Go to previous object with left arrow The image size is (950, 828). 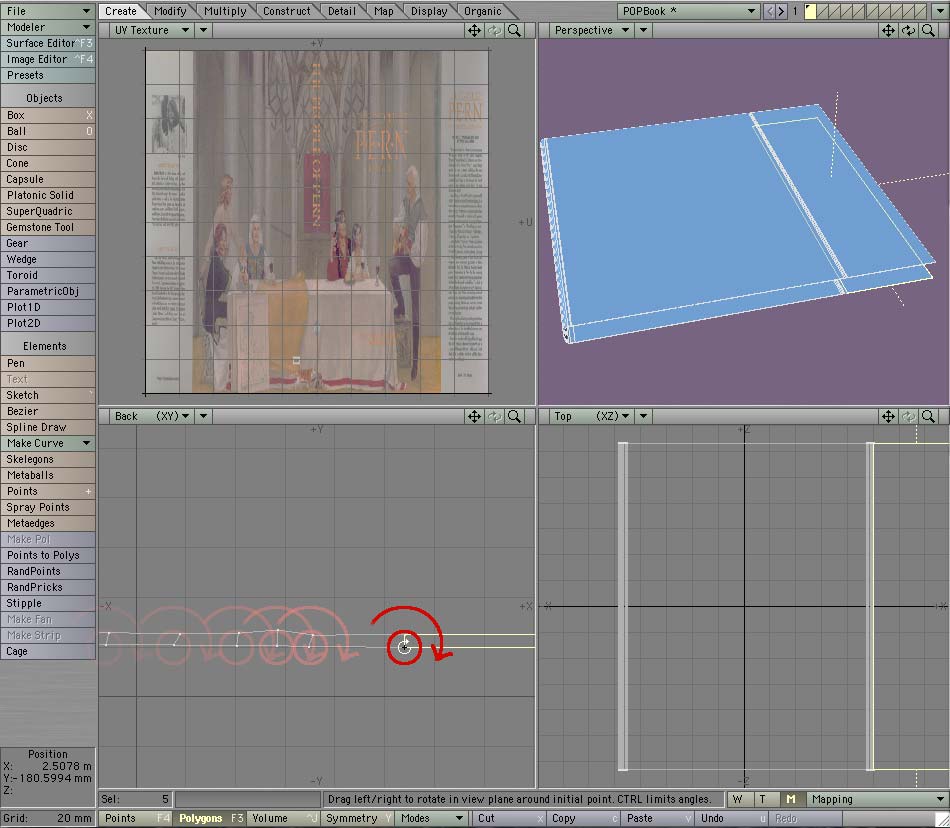(769, 11)
